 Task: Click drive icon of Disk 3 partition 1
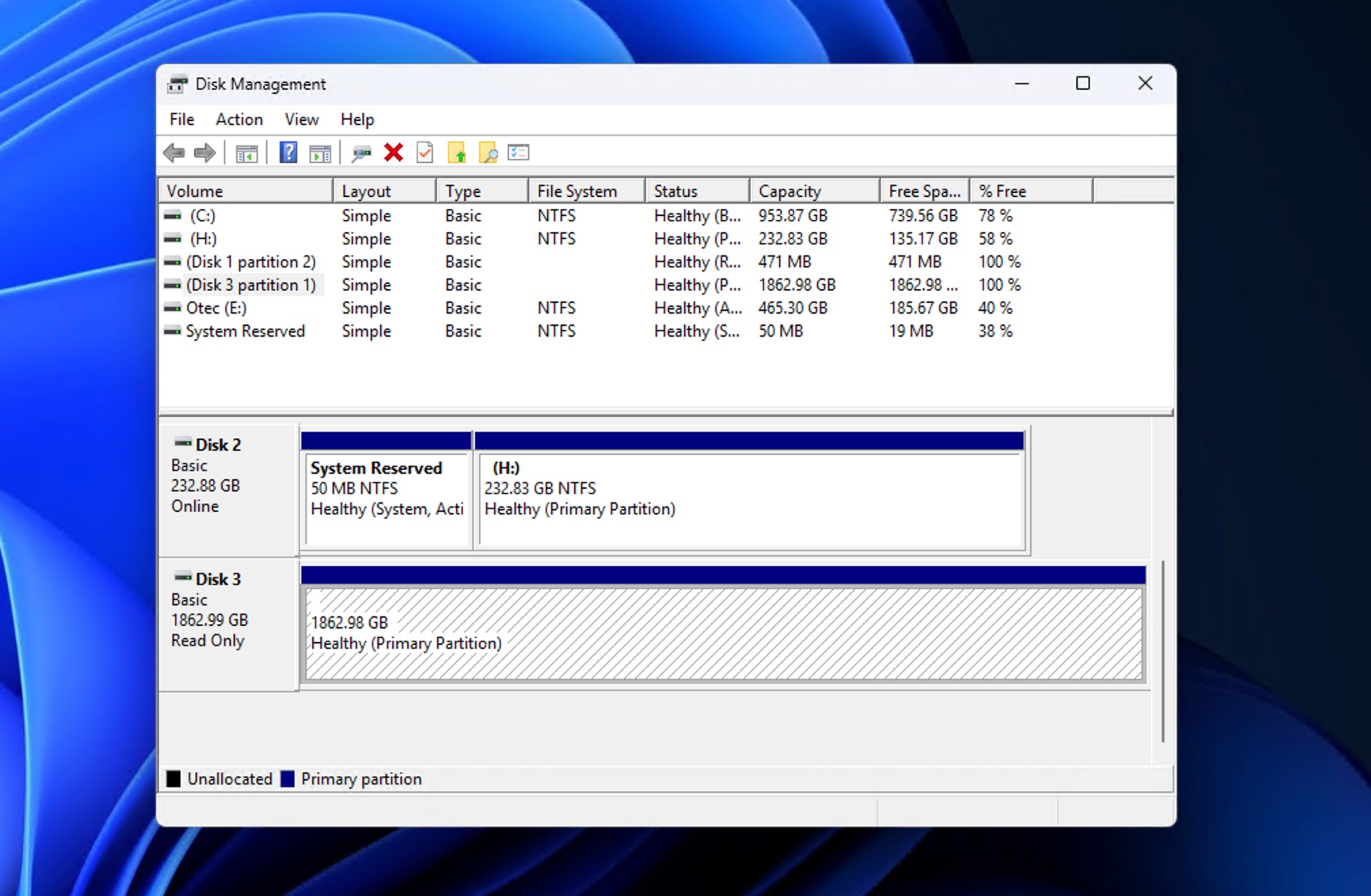[x=173, y=285]
